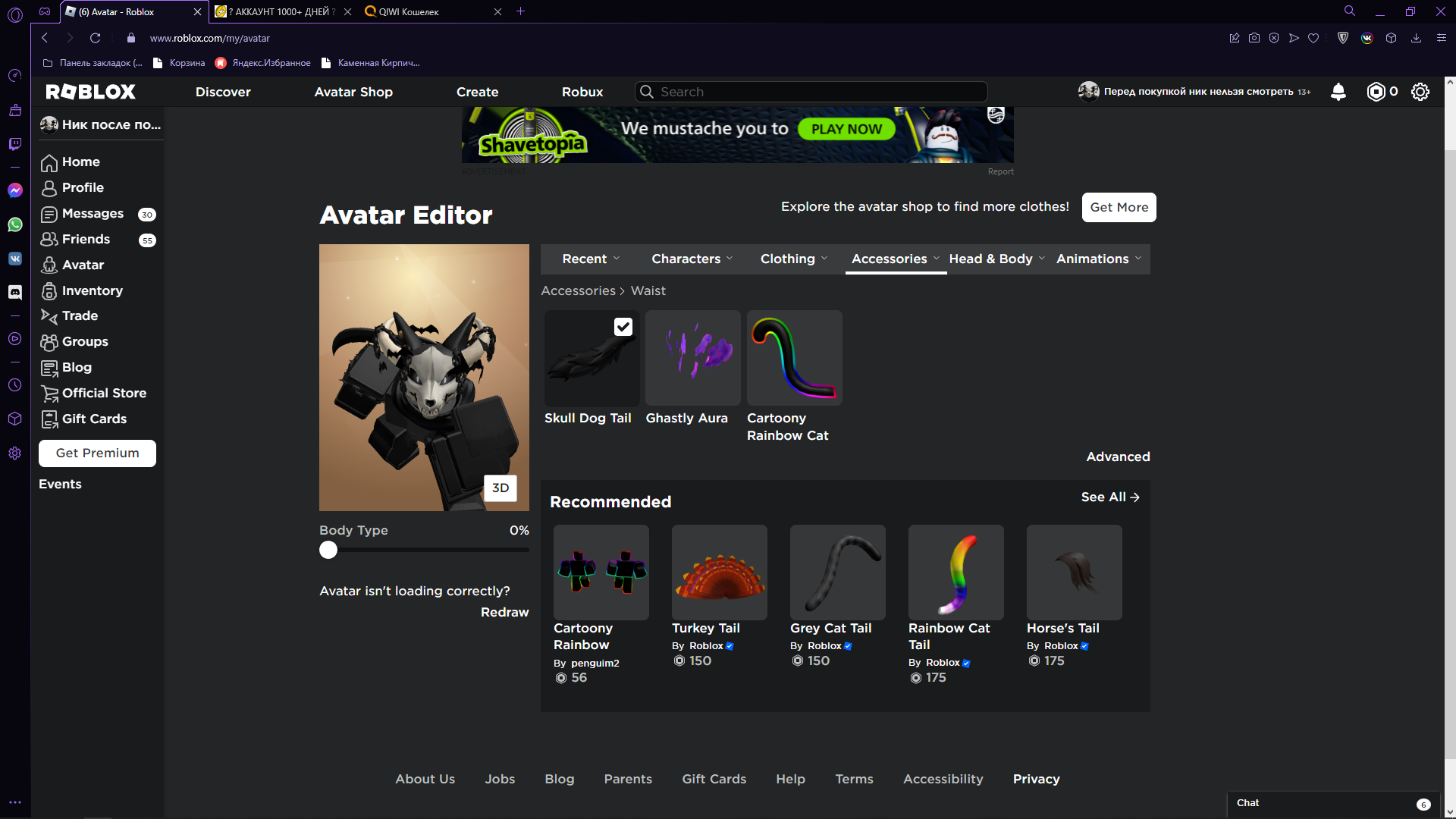1456x819 pixels.
Task: Open WhatsApp in the browser sidebar
Action: [15, 224]
